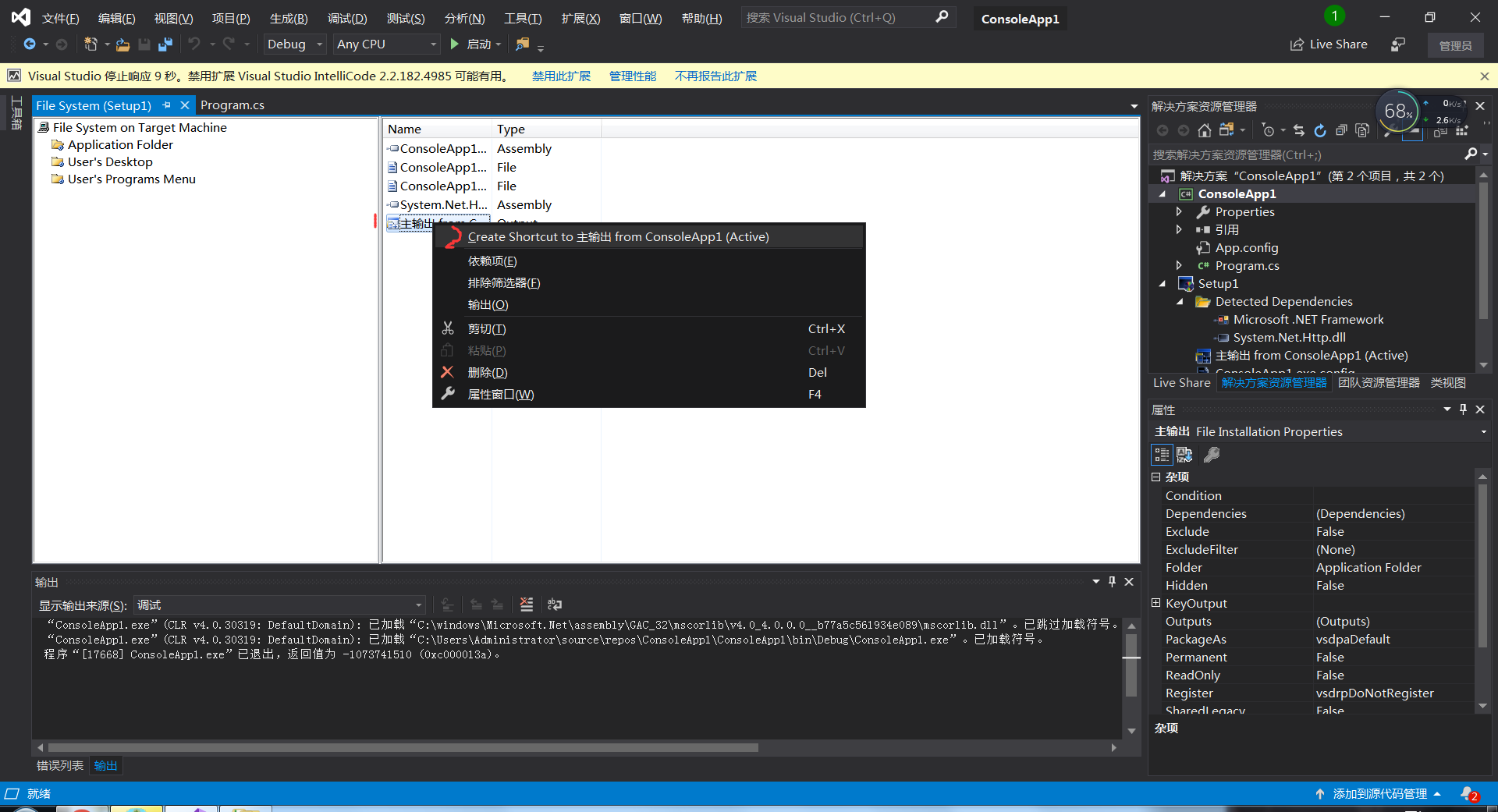Open the Any CPU platform dropdown

(387, 44)
